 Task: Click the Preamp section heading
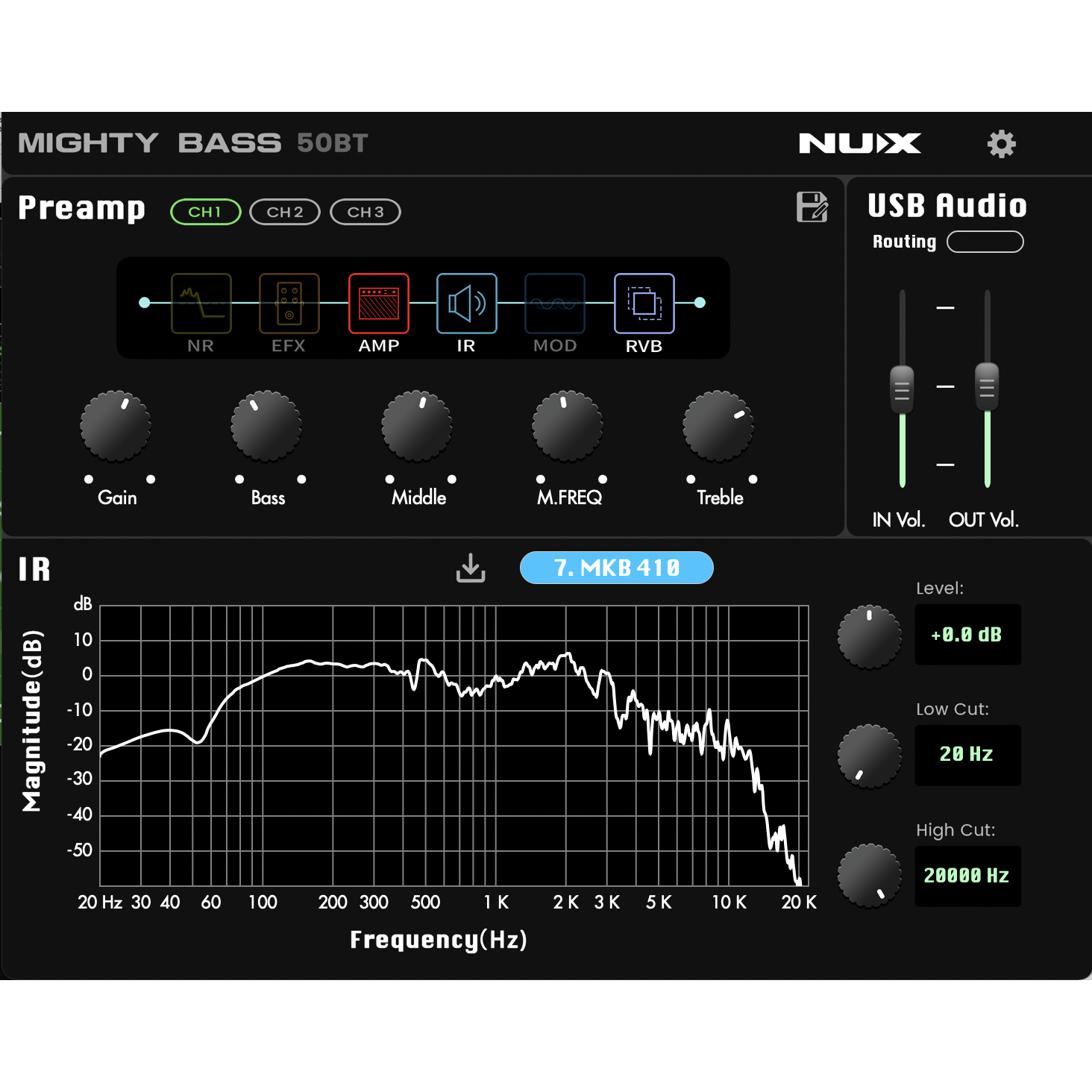click(81, 208)
